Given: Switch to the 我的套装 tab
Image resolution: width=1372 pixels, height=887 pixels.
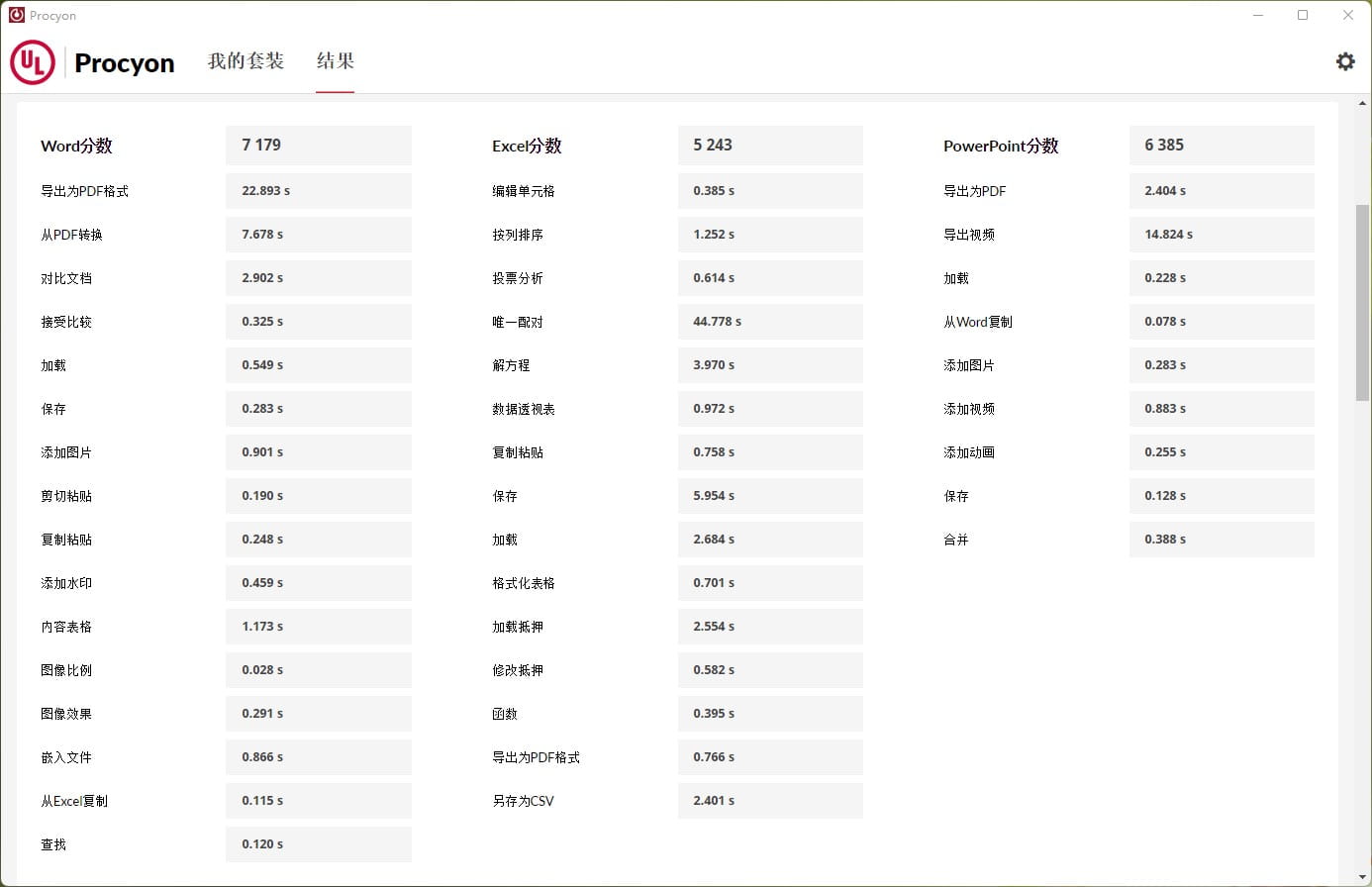Looking at the screenshot, I should [x=245, y=61].
